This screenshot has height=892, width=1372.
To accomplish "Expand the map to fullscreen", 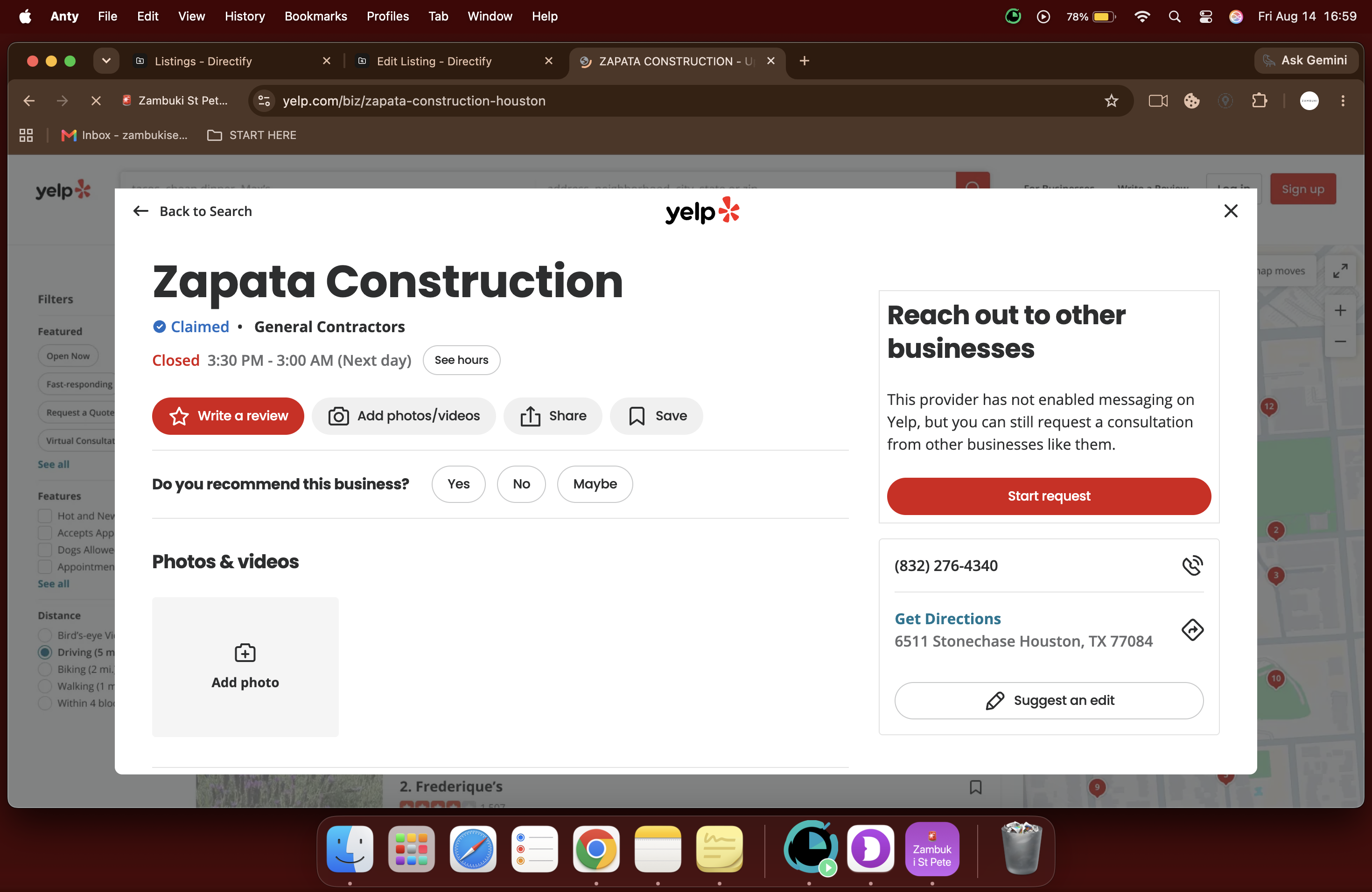I will [x=1340, y=271].
